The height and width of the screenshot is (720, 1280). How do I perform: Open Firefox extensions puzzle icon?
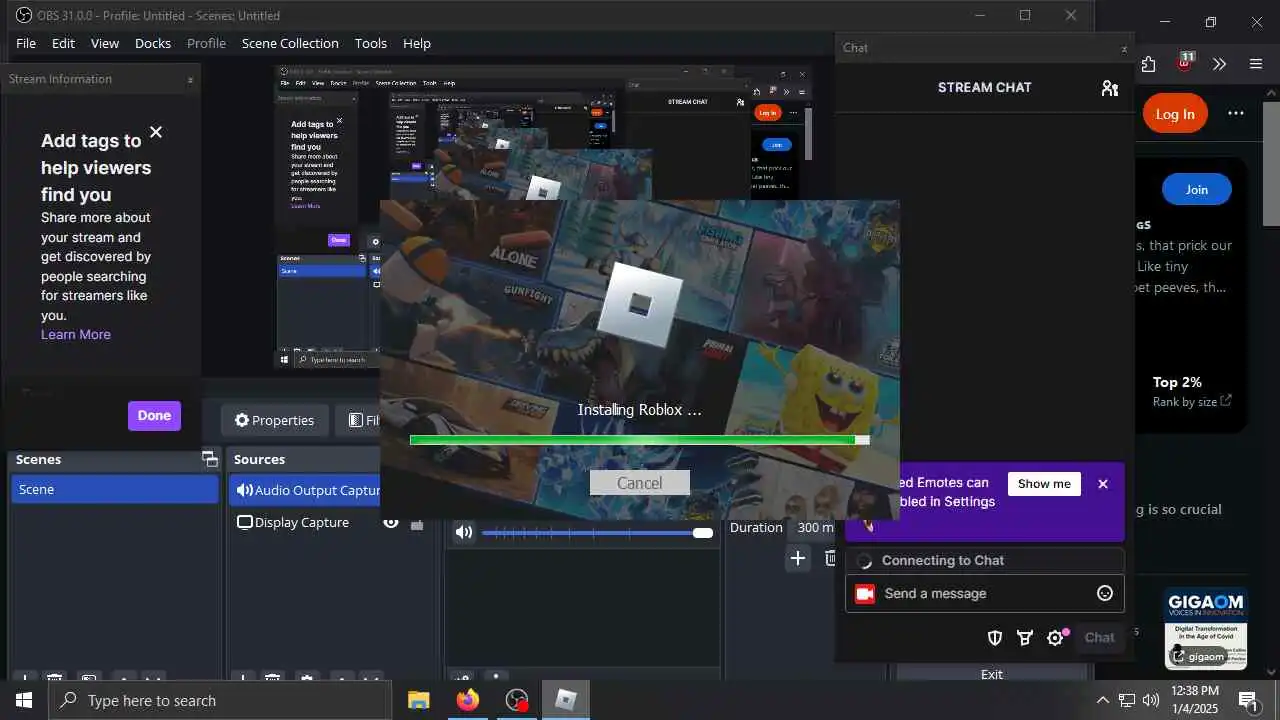tap(1148, 64)
